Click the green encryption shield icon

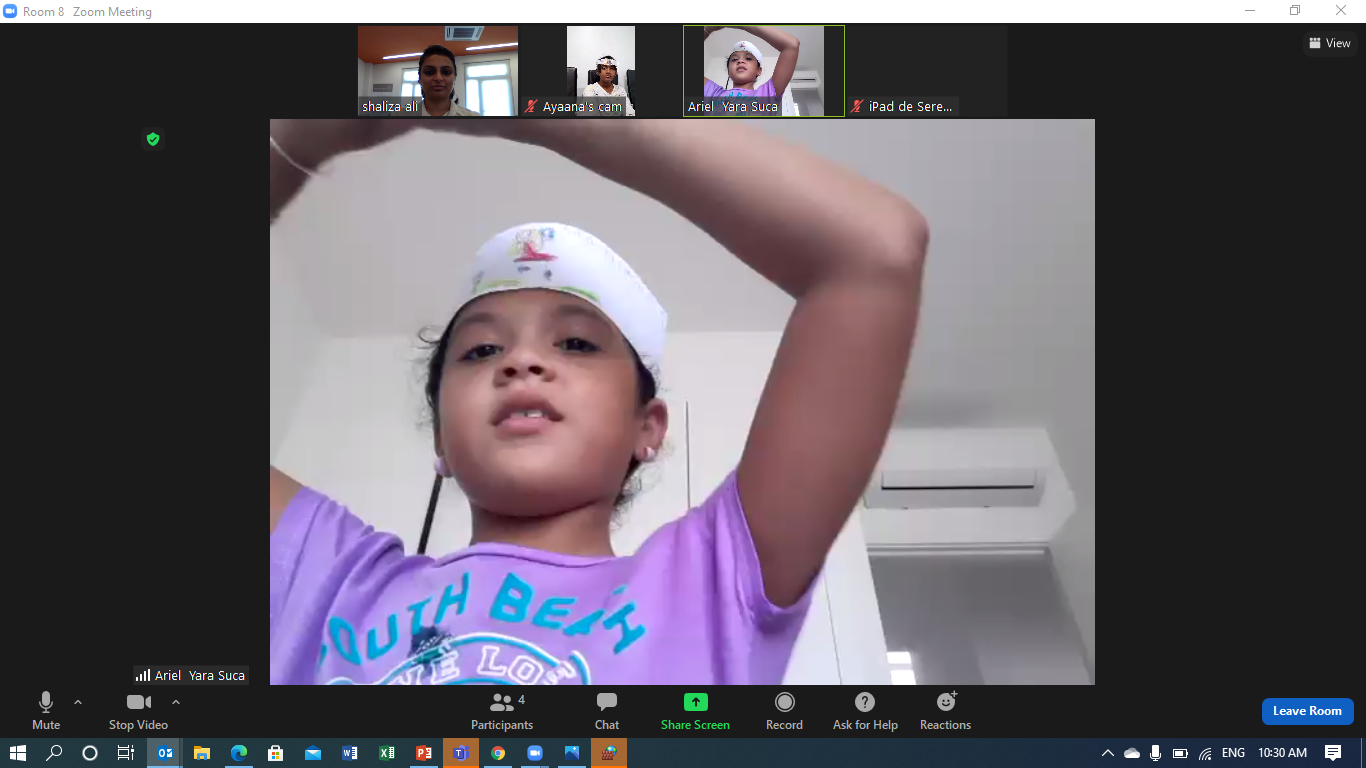pos(153,139)
